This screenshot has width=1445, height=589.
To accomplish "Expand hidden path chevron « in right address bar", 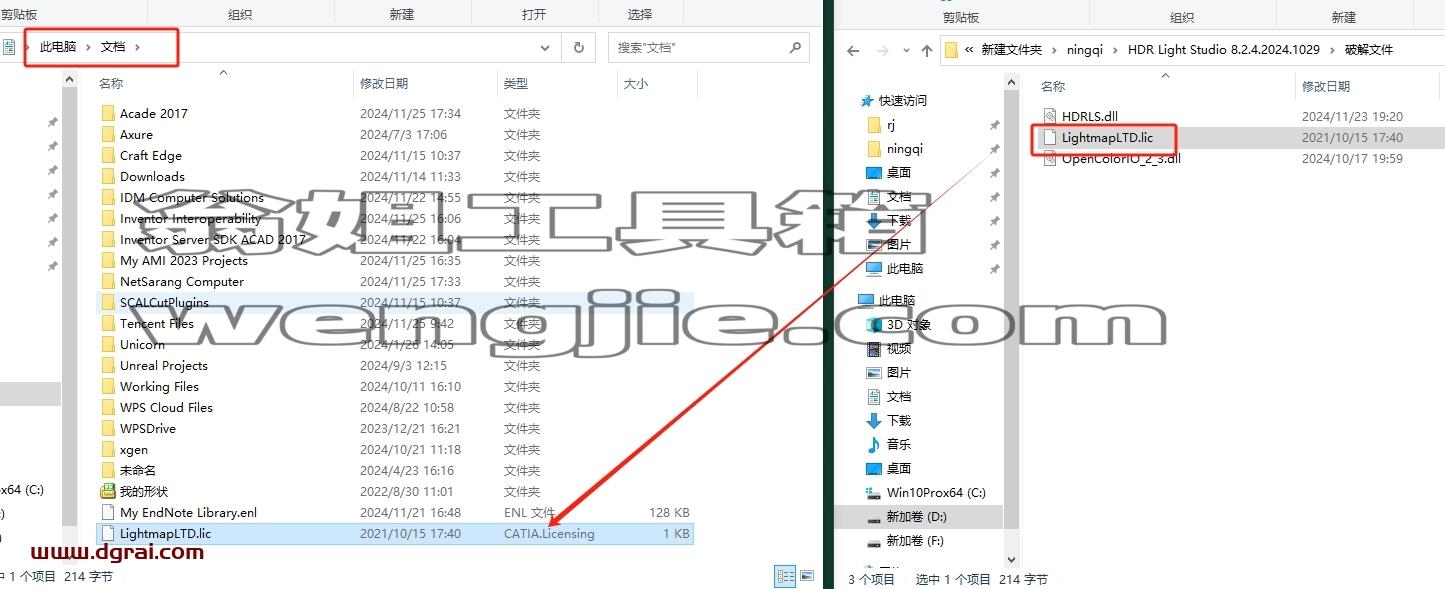I will [969, 50].
